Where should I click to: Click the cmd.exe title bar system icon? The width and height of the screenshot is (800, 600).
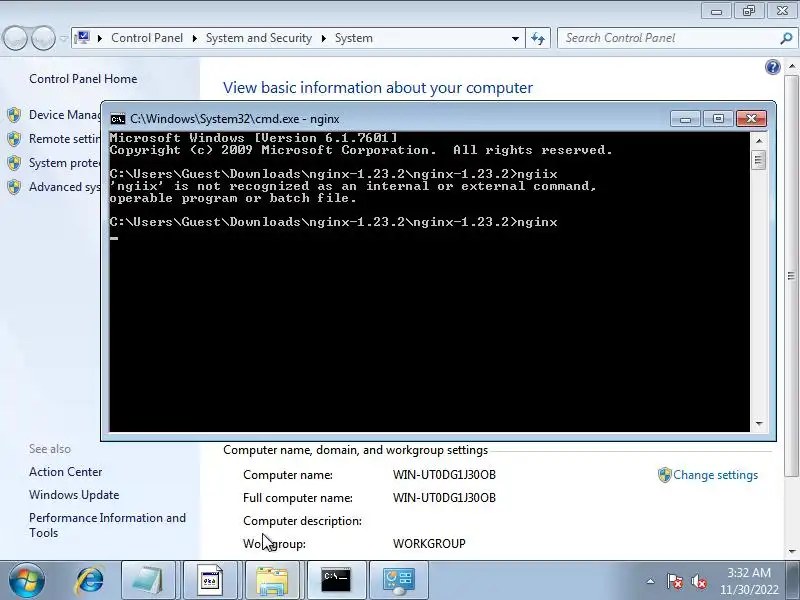coord(118,119)
